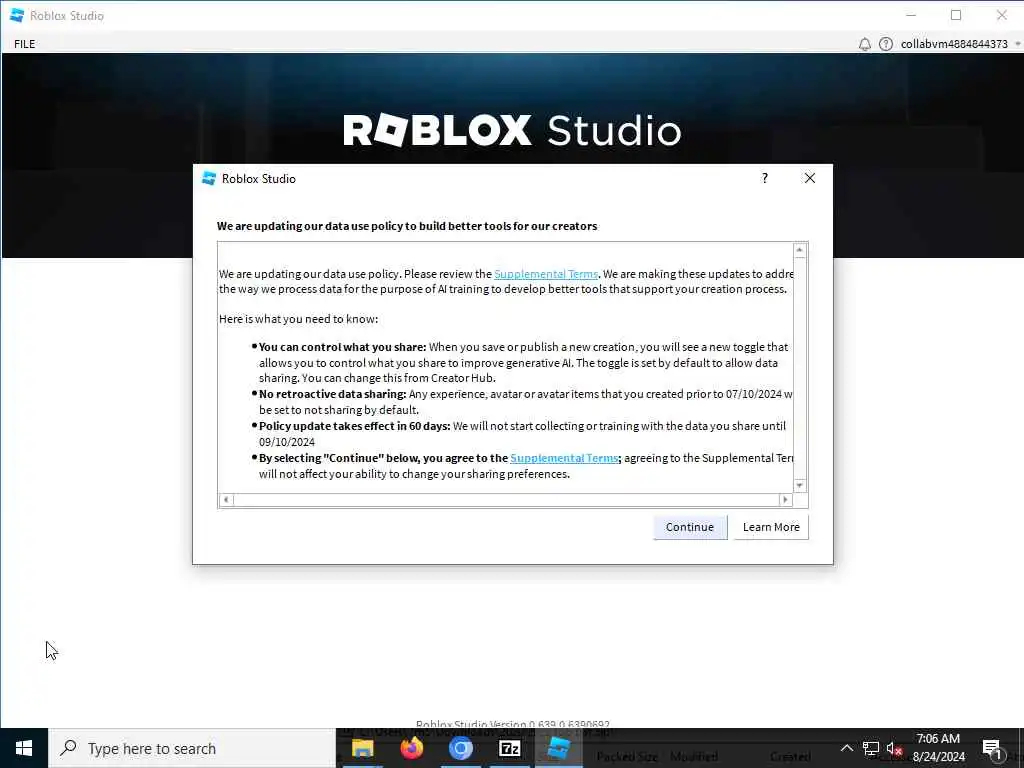Click the dialog's bold data use policy heading
Image resolution: width=1024 pixels, height=768 pixels.
407,226
